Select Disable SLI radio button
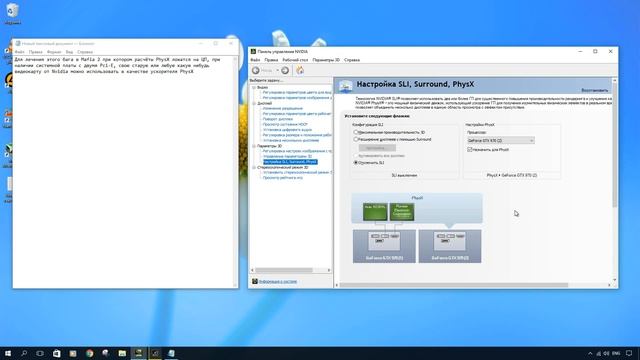Viewport: 640px width, 360px height. click(x=356, y=162)
